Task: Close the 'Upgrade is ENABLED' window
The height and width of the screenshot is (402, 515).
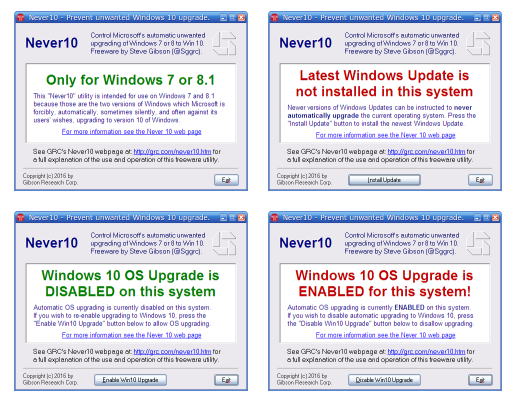Action: tap(495, 218)
